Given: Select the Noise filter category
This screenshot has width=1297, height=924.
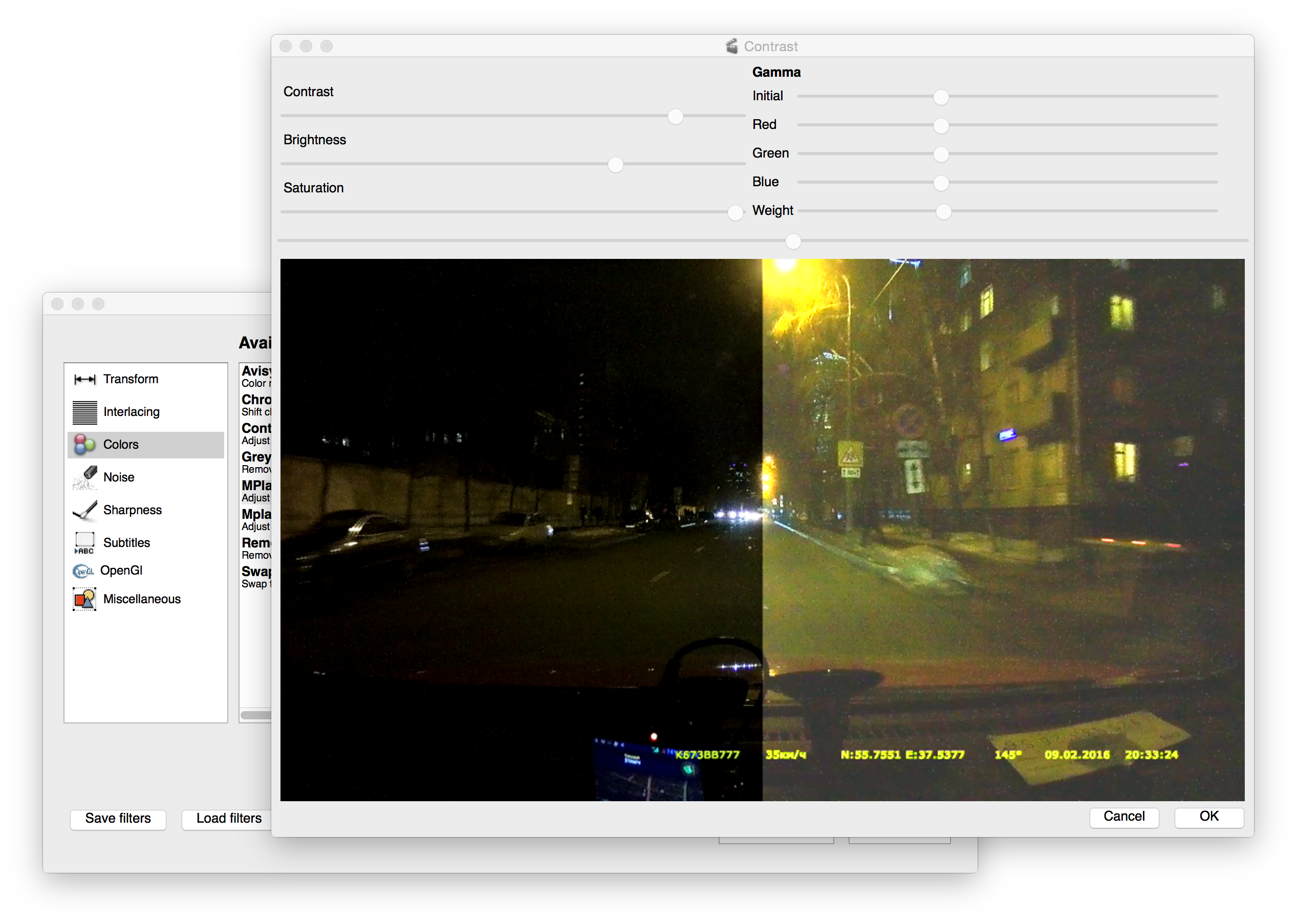Looking at the screenshot, I should click(x=118, y=477).
